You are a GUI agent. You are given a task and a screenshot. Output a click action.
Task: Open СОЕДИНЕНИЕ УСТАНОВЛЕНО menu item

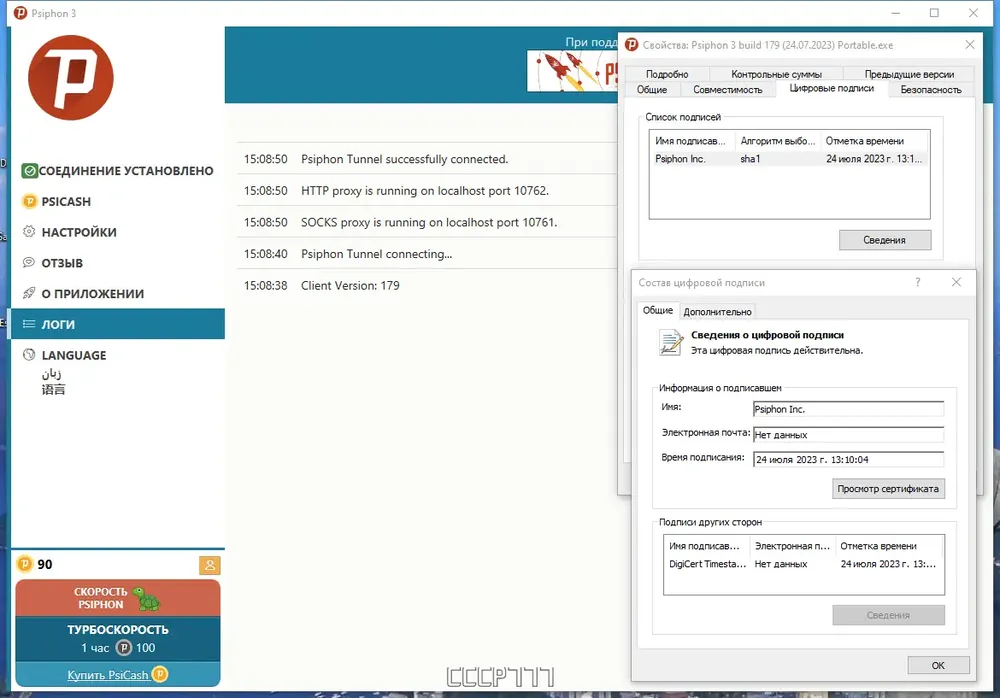click(118, 170)
